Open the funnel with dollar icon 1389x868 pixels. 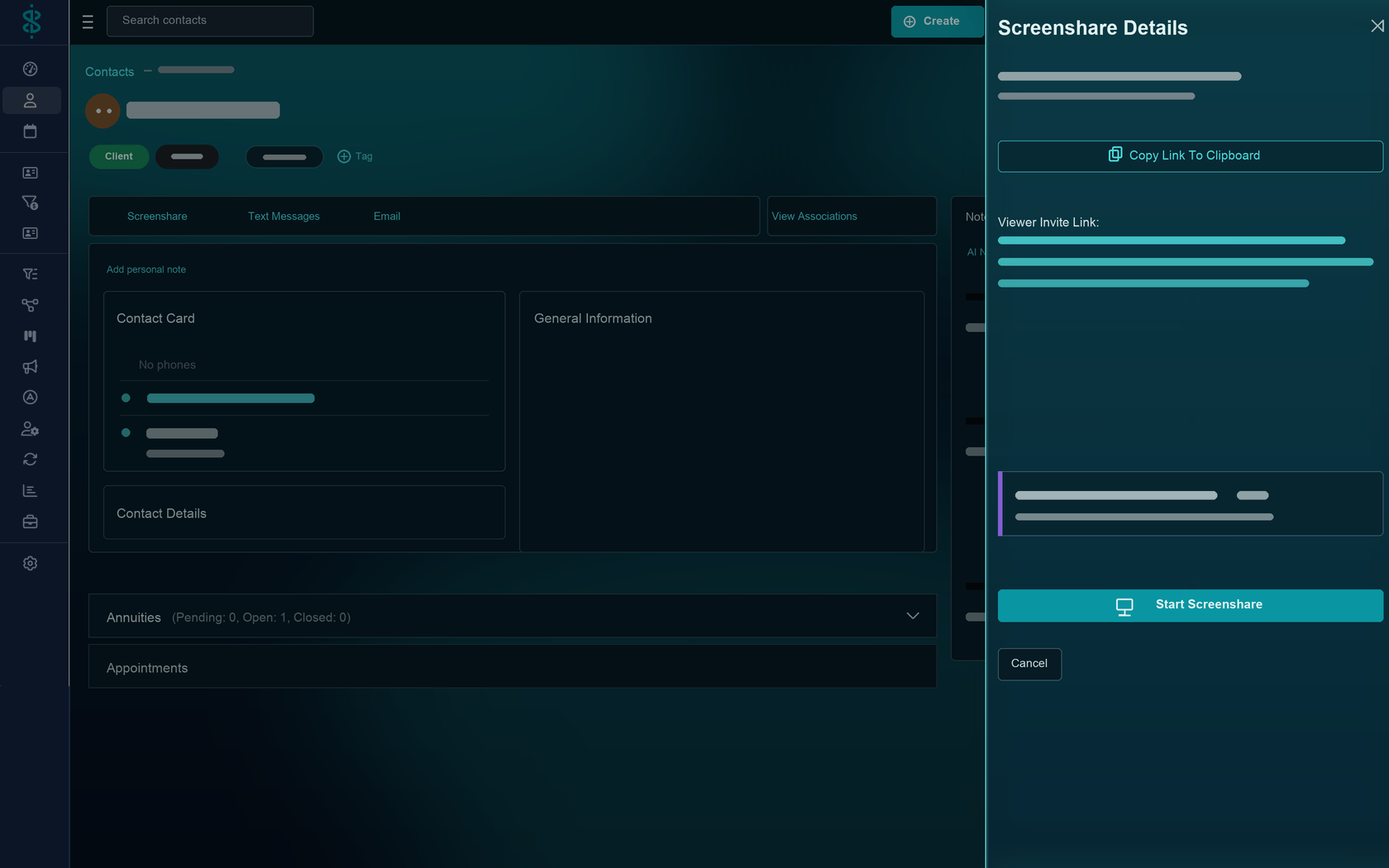pyautogui.click(x=30, y=203)
